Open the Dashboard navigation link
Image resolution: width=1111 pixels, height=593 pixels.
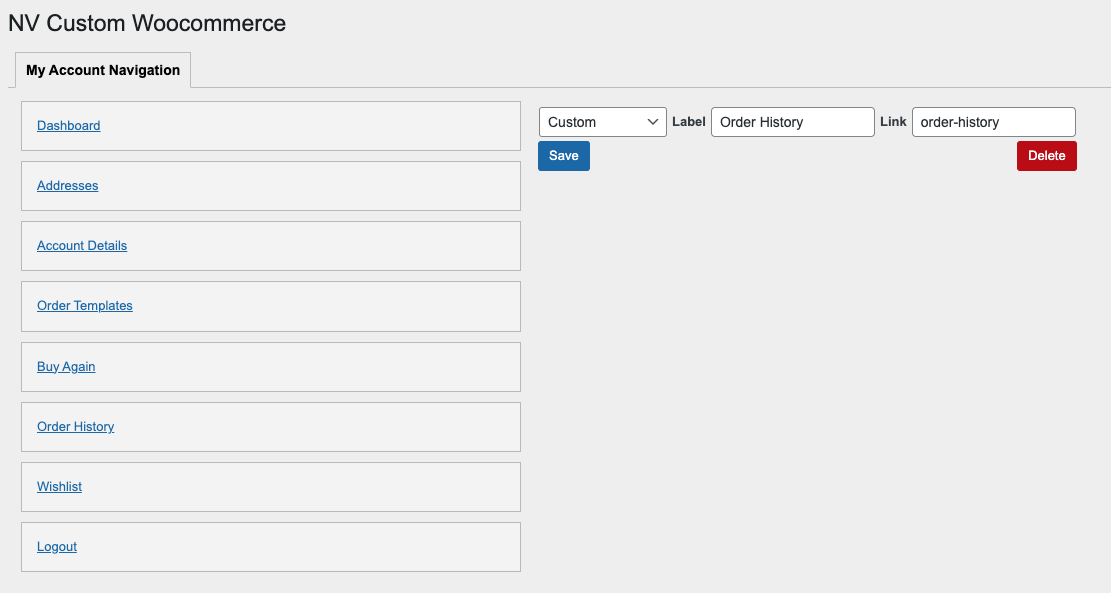point(68,126)
